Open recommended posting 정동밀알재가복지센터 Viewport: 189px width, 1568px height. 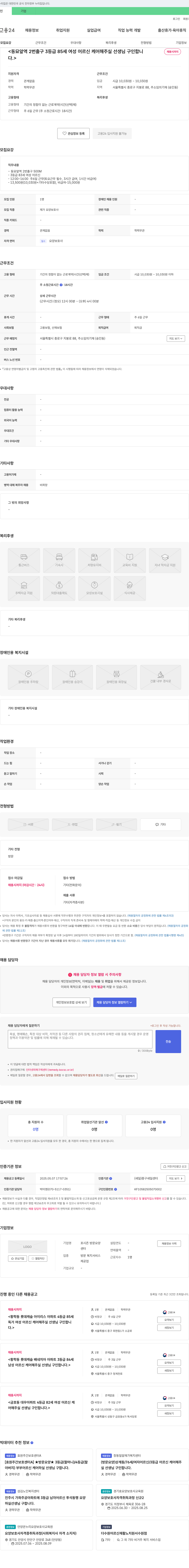141,1465
